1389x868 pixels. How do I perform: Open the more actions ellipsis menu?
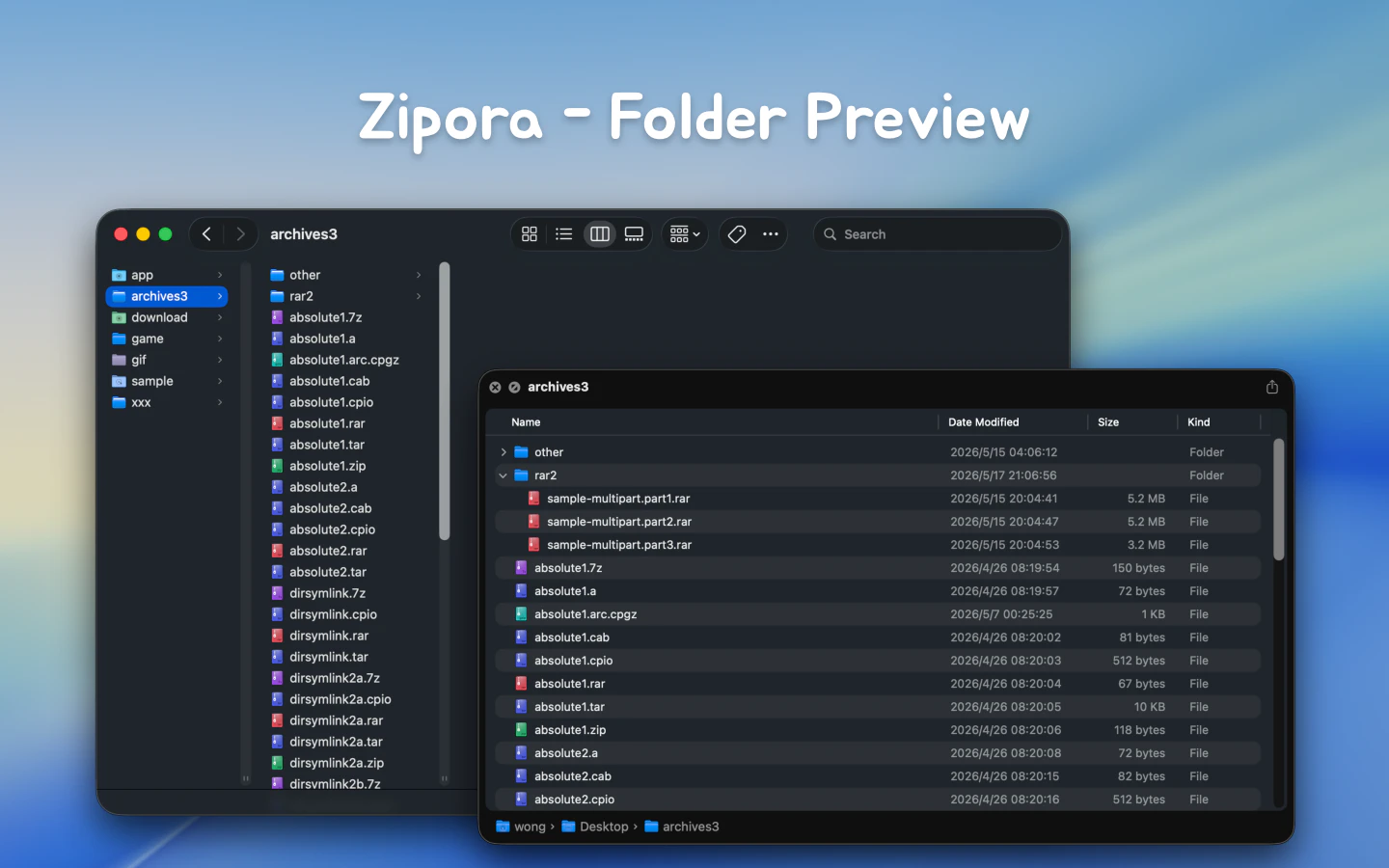(x=771, y=234)
